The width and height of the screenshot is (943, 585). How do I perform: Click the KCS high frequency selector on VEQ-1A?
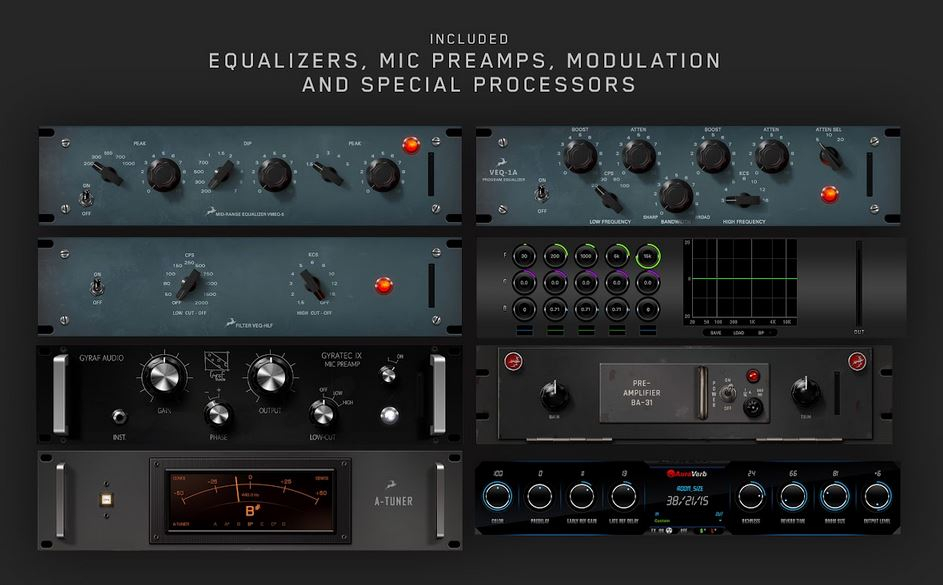coord(743,200)
